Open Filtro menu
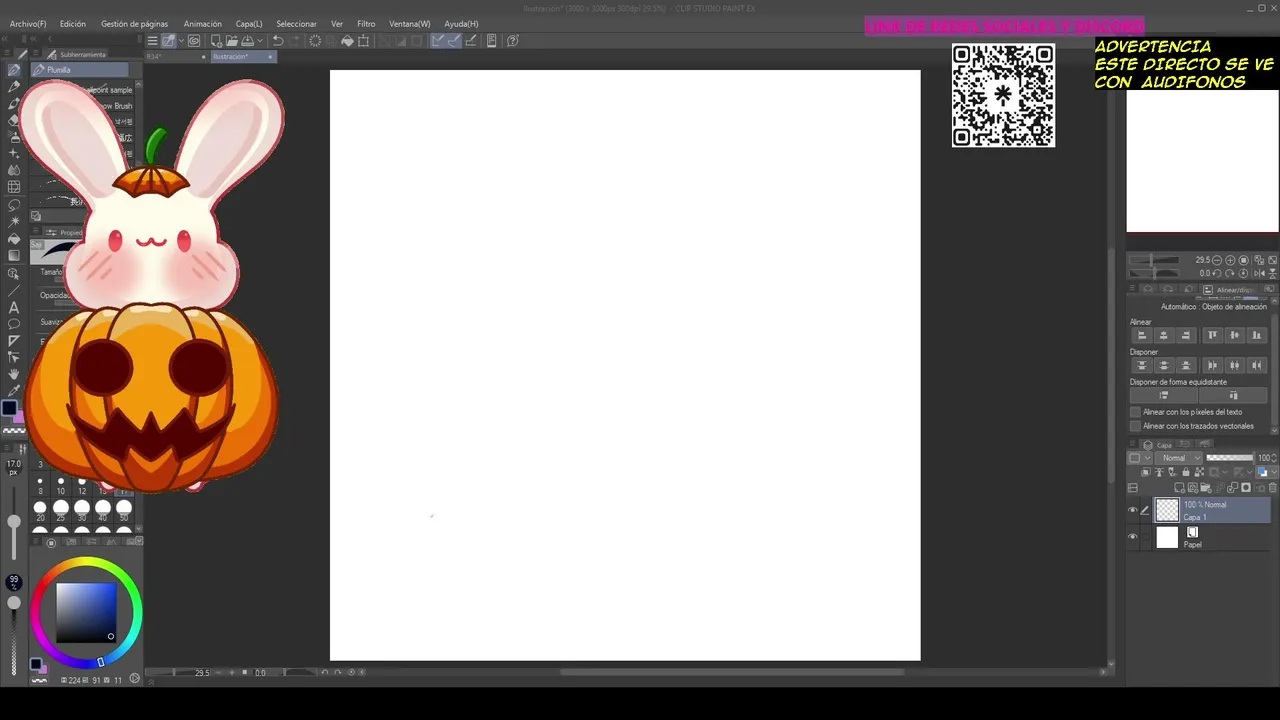 pyautogui.click(x=366, y=24)
